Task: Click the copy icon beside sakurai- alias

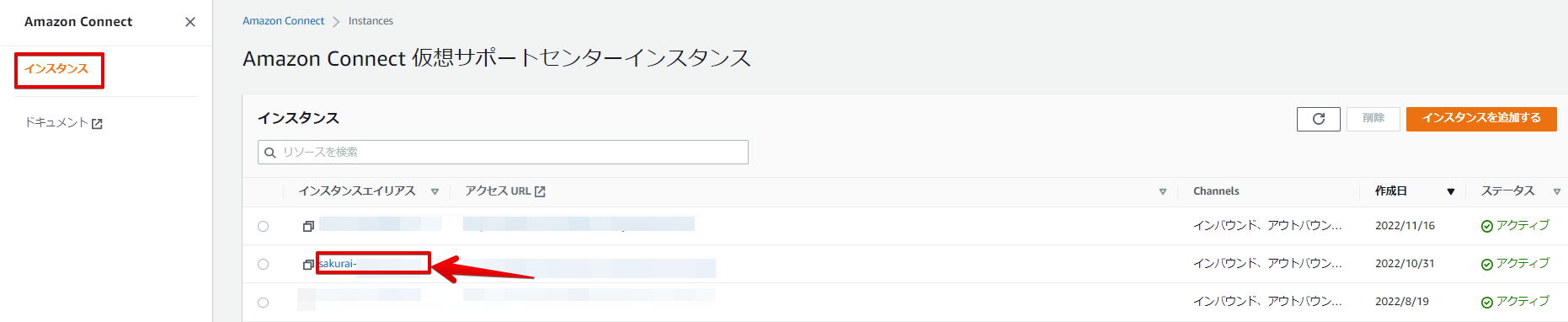Action: click(x=308, y=265)
